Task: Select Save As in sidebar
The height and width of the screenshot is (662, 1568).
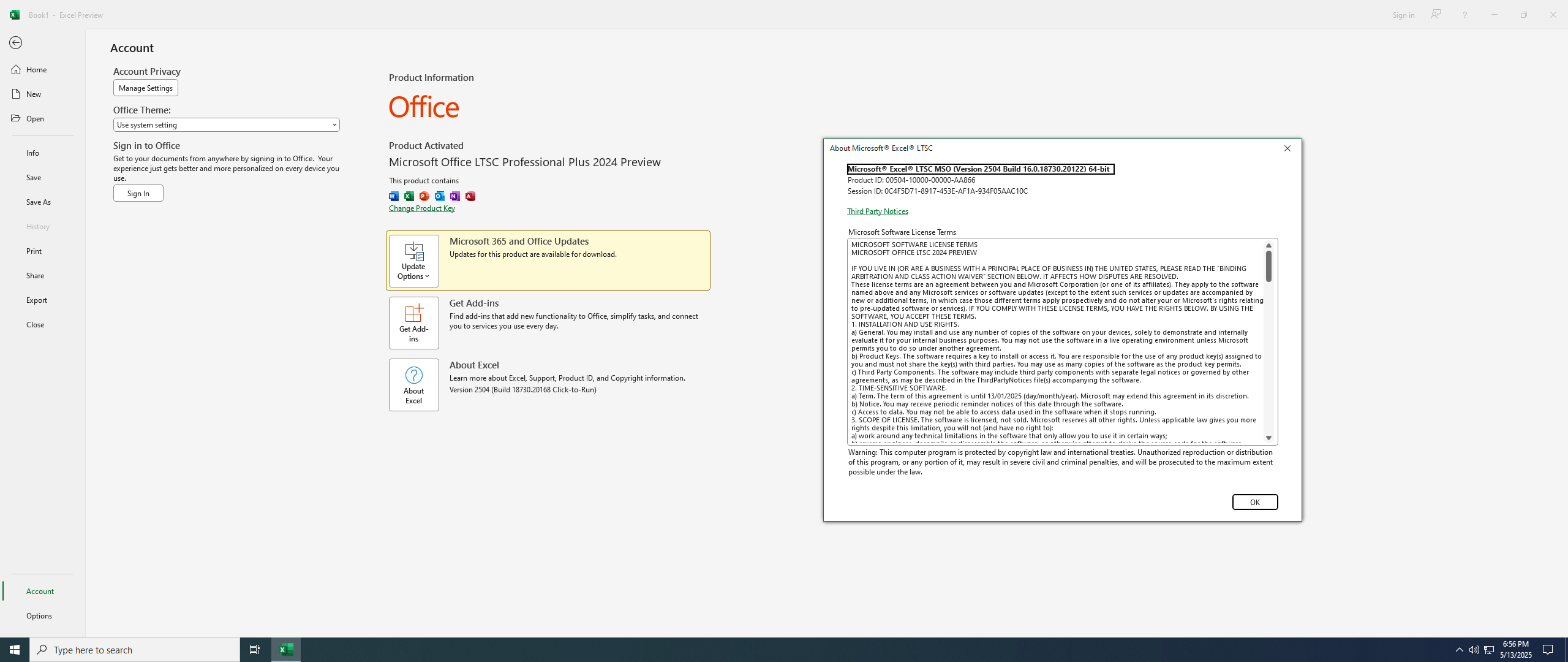Action: click(42, 202)
